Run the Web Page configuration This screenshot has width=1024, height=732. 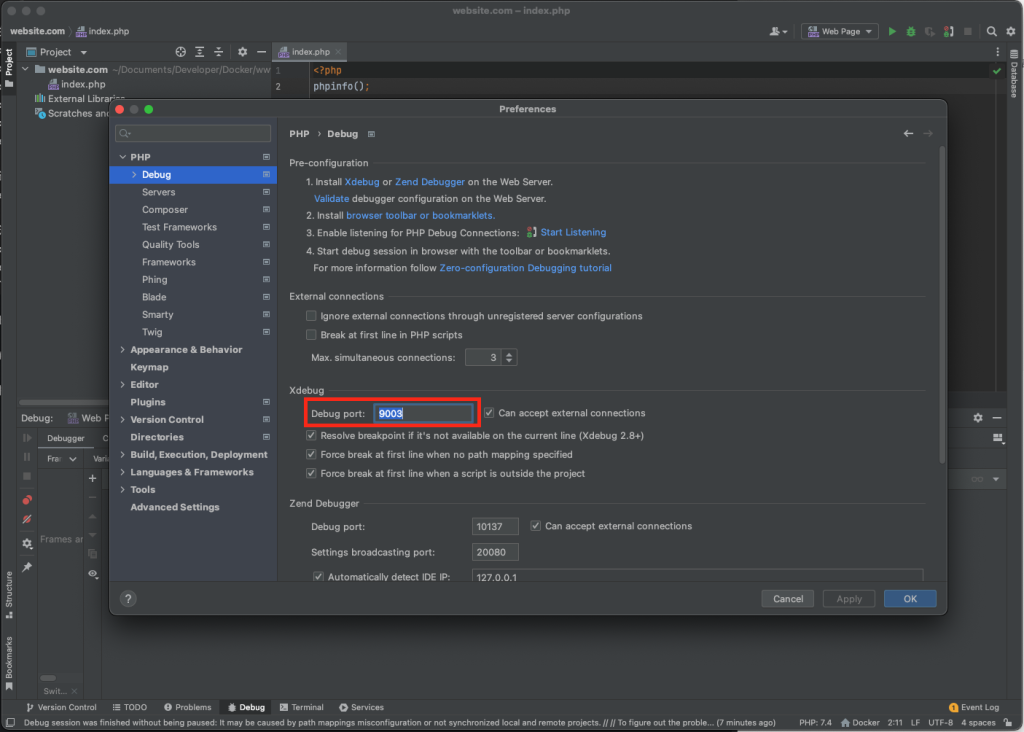pyautogui.click(x=892, y=31)
